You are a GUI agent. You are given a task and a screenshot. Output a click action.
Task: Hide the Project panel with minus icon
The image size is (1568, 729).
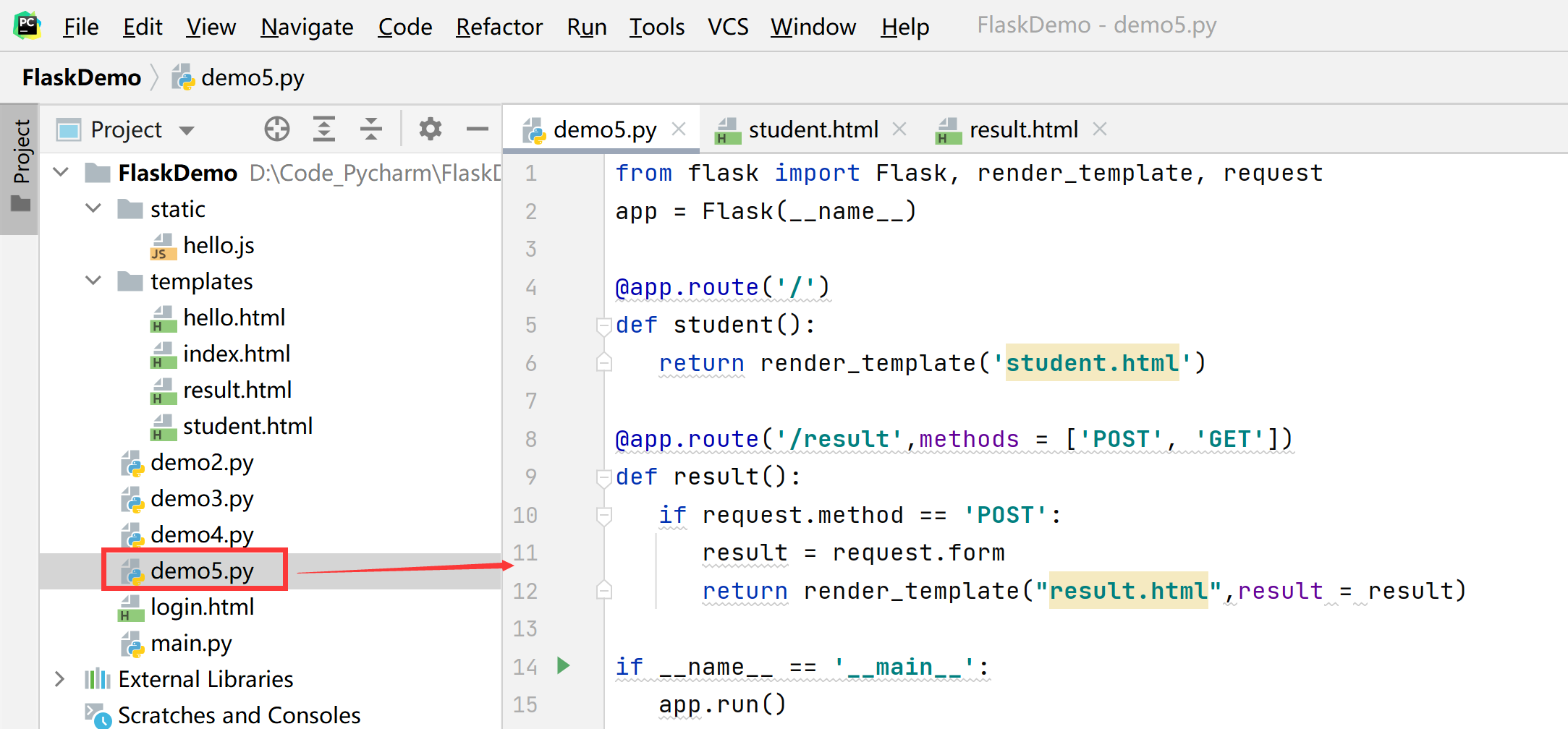point(477,129)
